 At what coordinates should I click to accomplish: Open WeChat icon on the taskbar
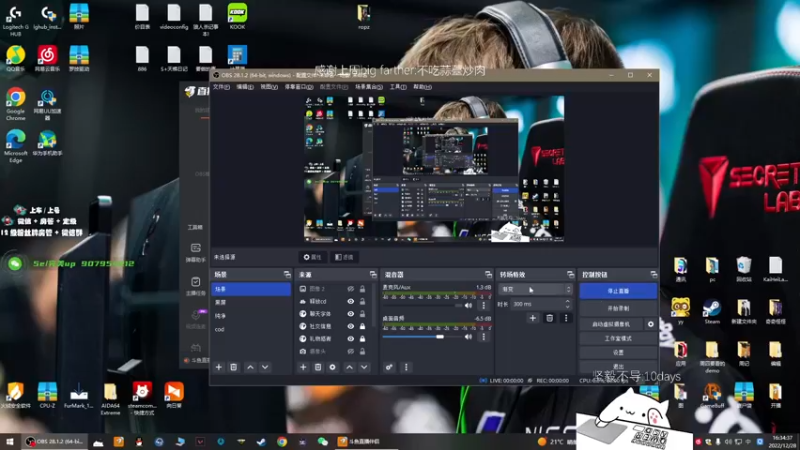pyautogui.click(x=322, y=441)
